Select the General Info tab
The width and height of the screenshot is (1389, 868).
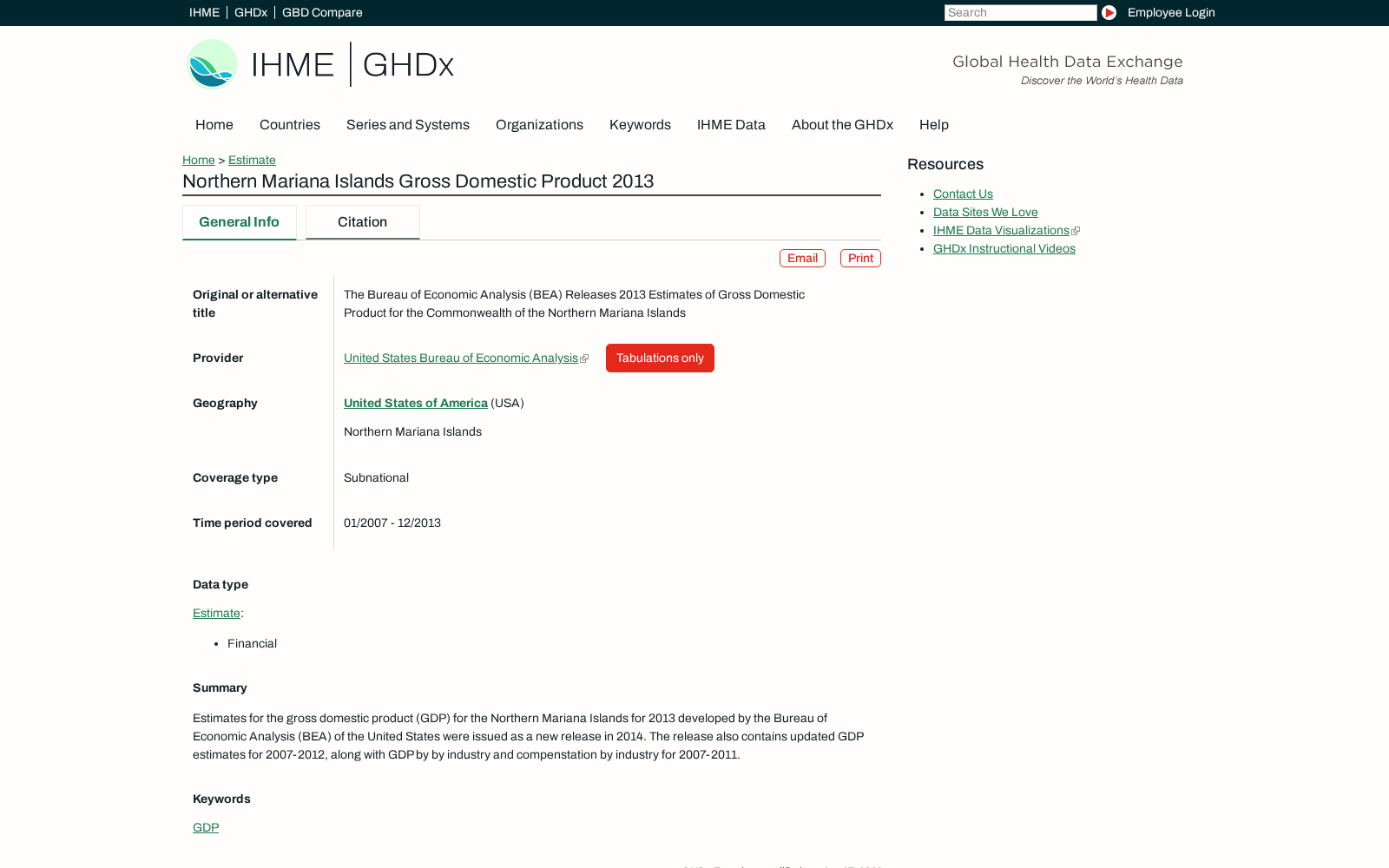coord(239,222)
